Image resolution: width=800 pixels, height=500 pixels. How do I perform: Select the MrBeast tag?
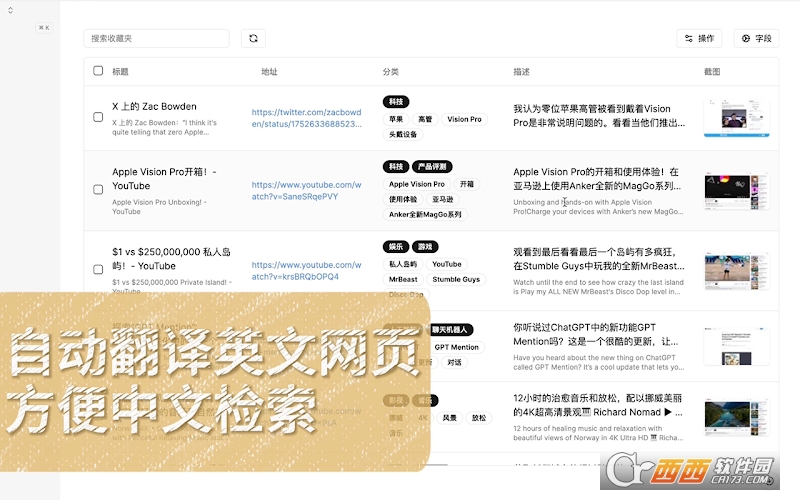[x=403, y=279]
